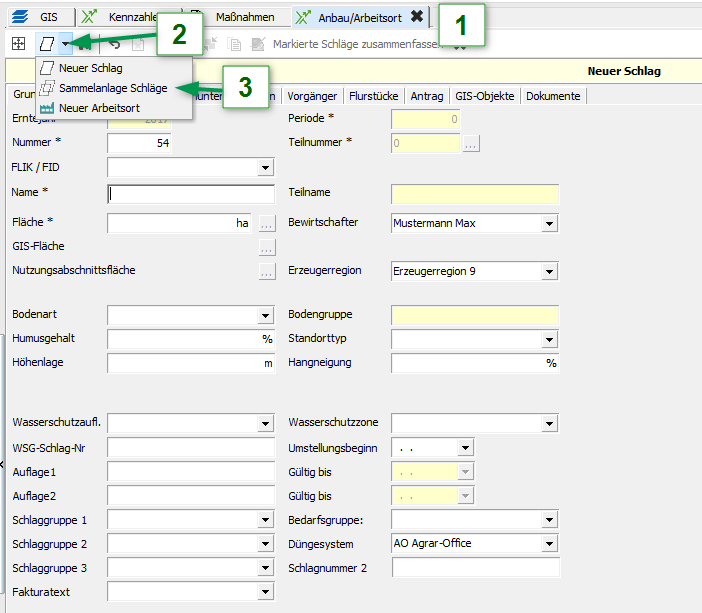
Task: Open the Düngesystem dropdown
Action: pyautogui.click(x=550, y=544)
